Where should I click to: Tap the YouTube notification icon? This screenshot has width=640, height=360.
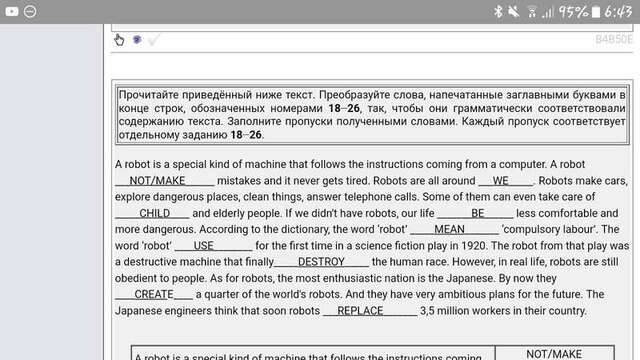tap(12, 11)
